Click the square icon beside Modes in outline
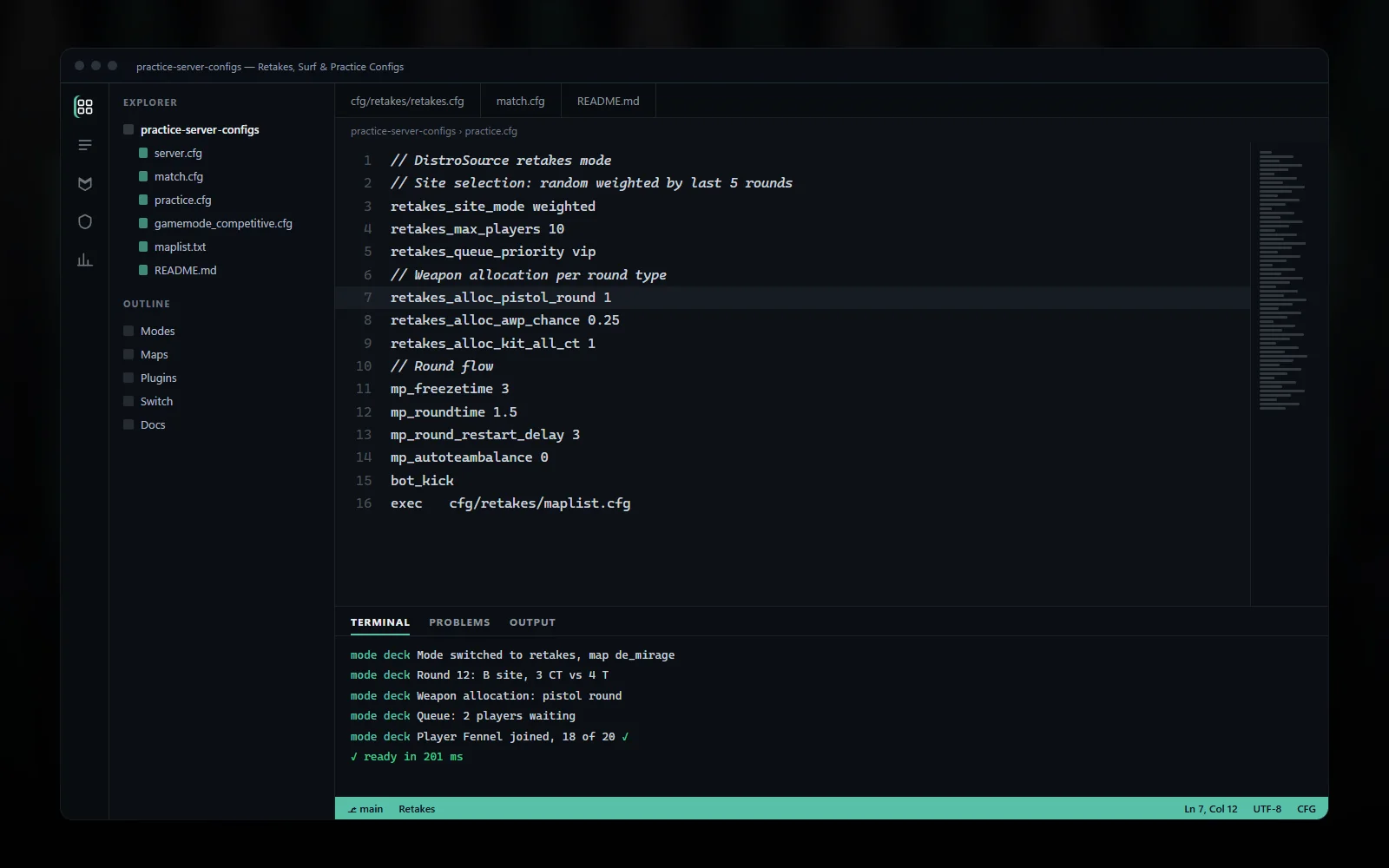 tap(128, 331)
